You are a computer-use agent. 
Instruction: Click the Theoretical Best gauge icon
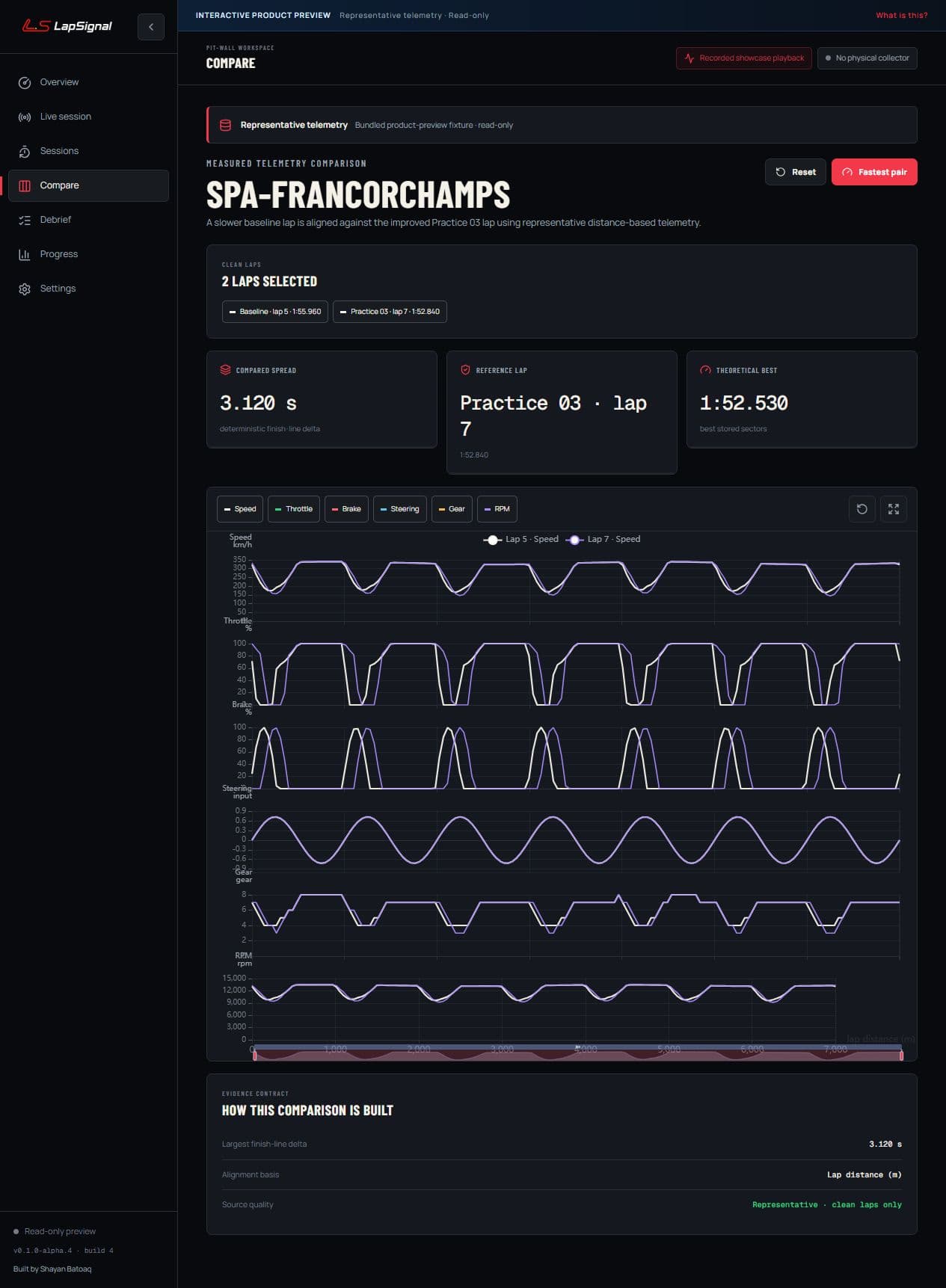pos(705,370)
